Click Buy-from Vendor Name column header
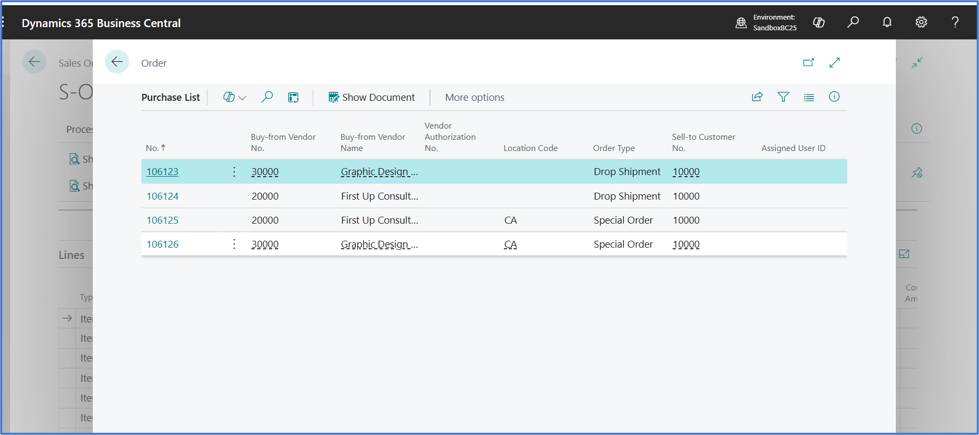Screen dimensions: 979x435 pyautogui.click(x=373, y=142)
